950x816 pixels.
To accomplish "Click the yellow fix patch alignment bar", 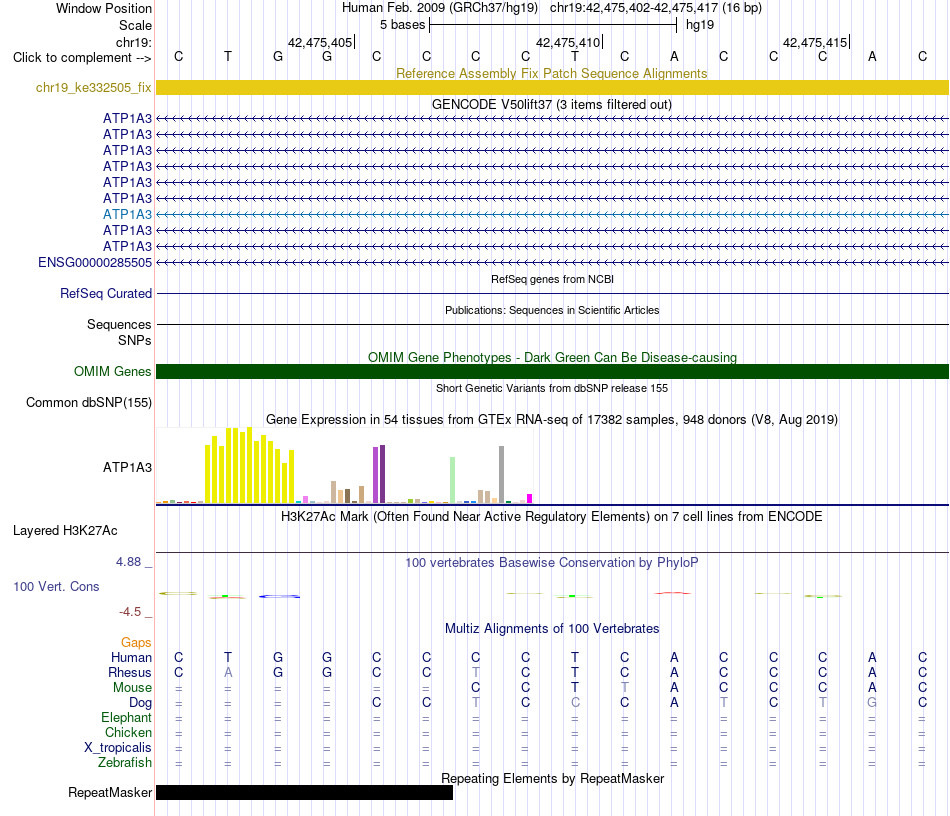I will coord(552,87).
